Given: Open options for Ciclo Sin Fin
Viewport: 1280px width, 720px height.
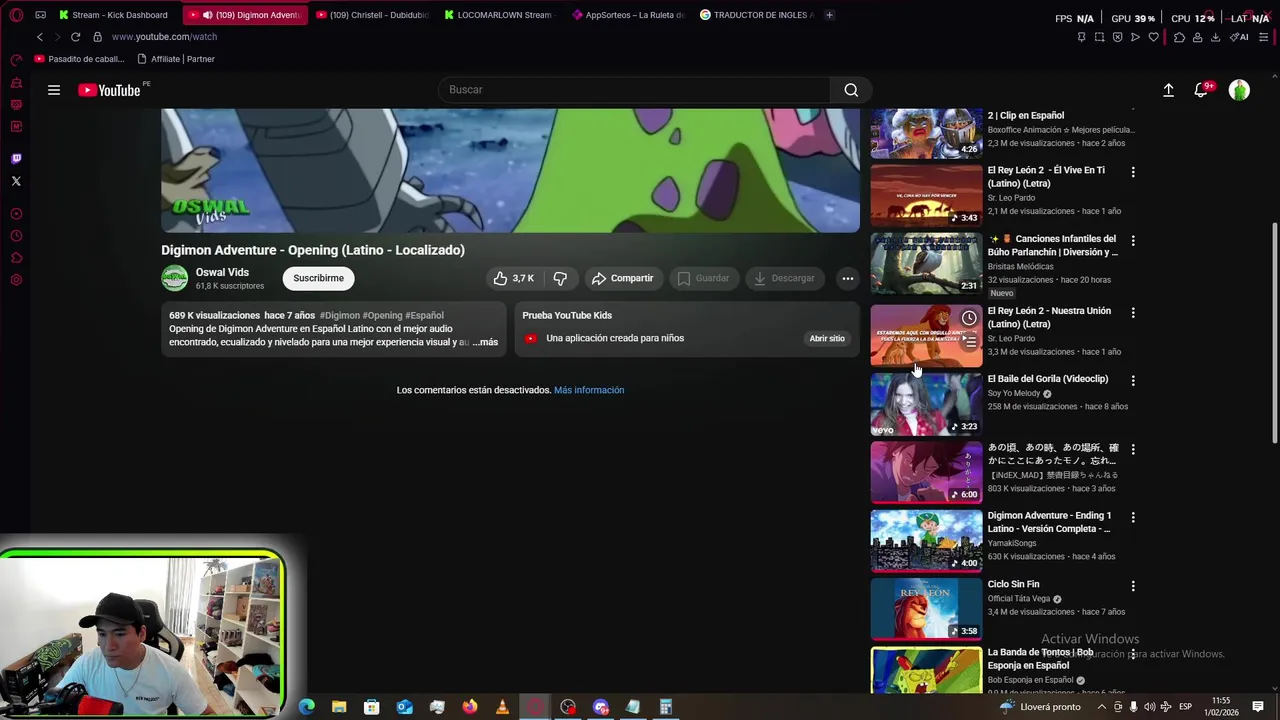Looking at the screenshot, I should pos(1133,586).
